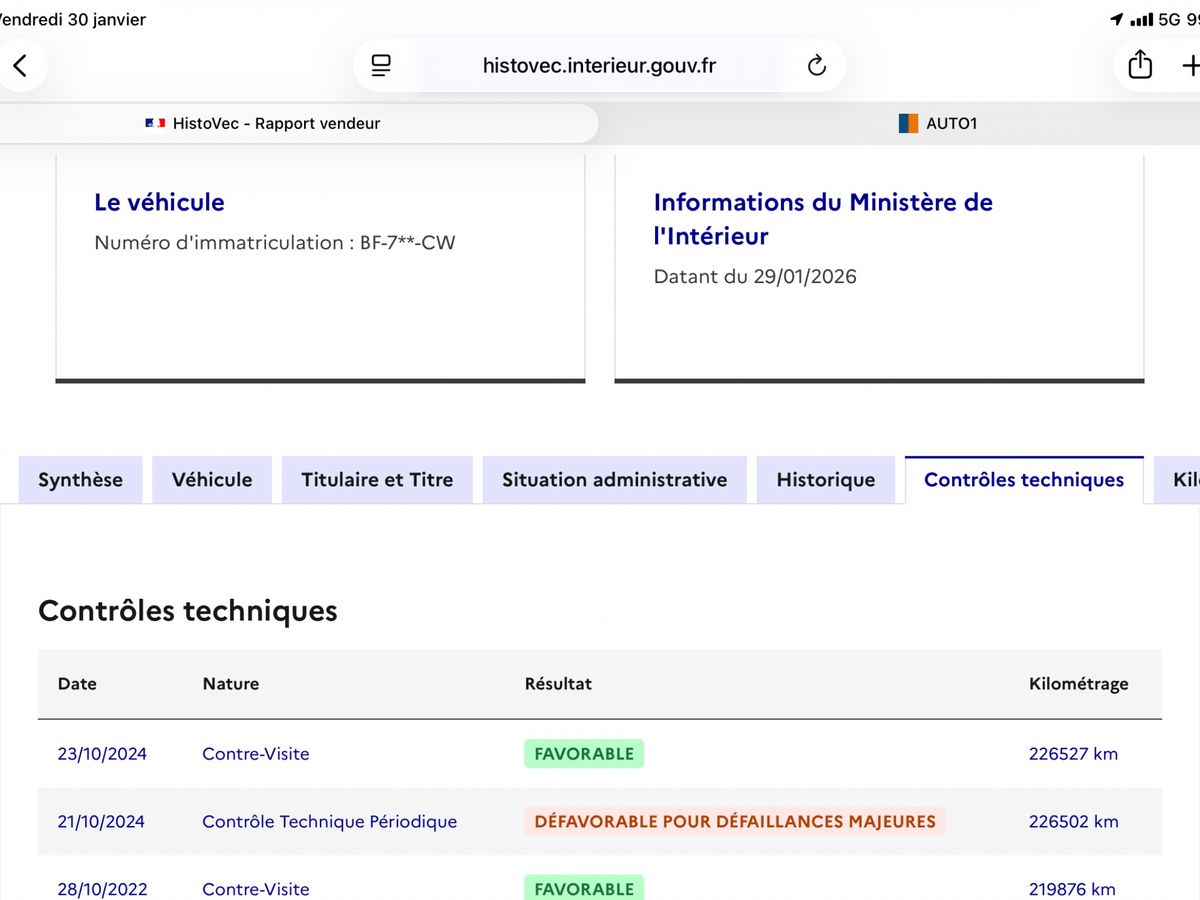Screen dimensions: 1200x900
Task: Open the Synthèse tab
Action: [80, 480]
